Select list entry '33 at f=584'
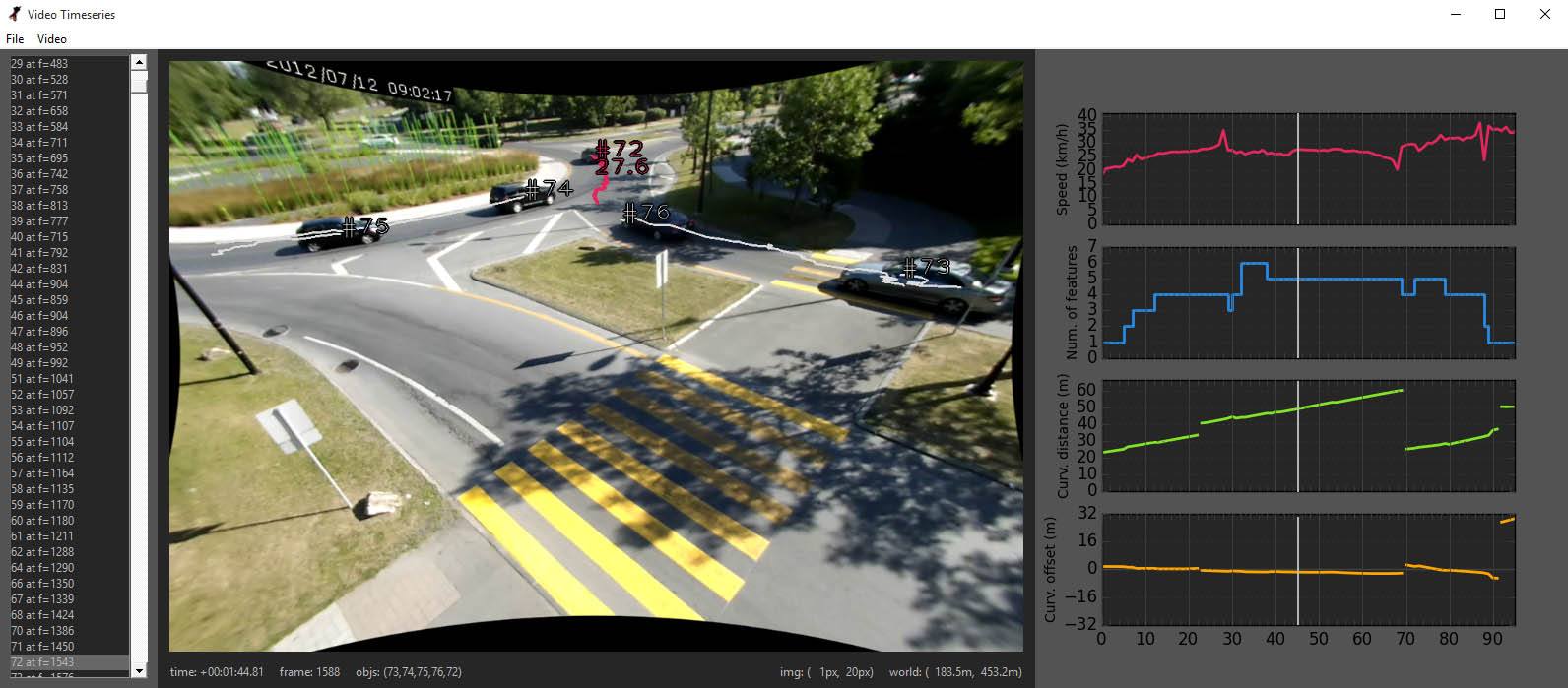The width and height of the screenshot is (1568, 688). click(x=69, y=127)
